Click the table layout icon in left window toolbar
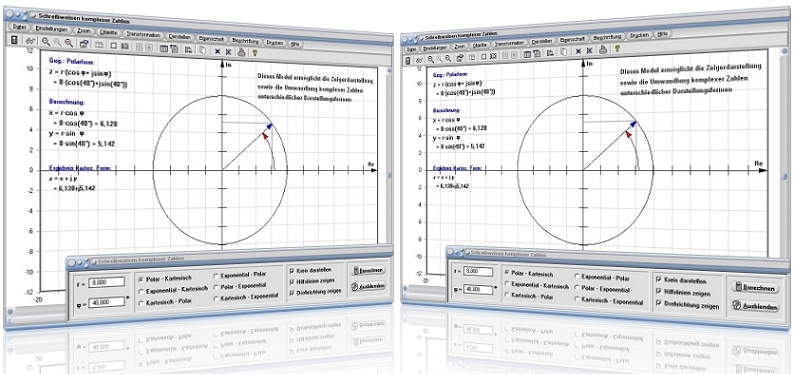The height and width of the screenshot is (374, 794). [x=164, y=49]
